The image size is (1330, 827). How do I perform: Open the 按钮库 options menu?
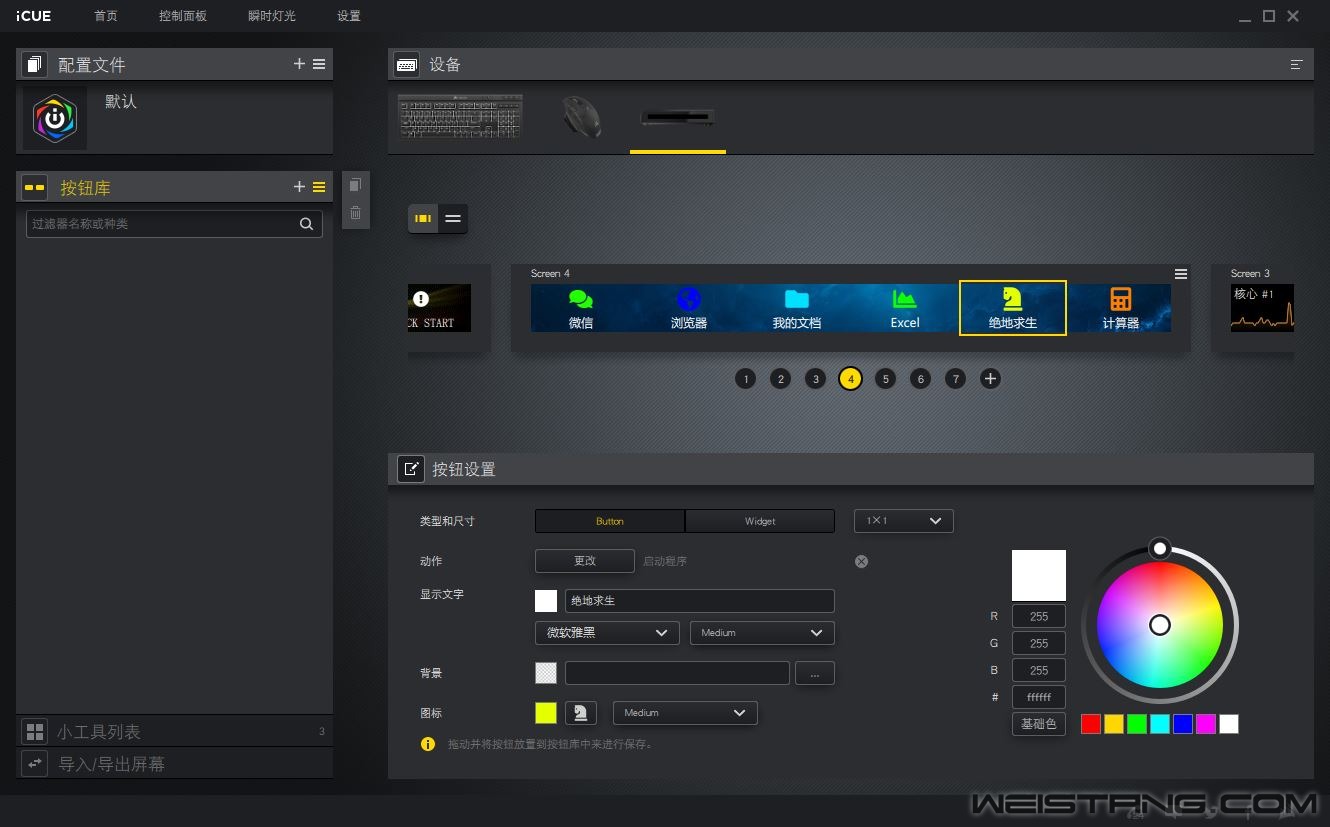click(319, 187)
